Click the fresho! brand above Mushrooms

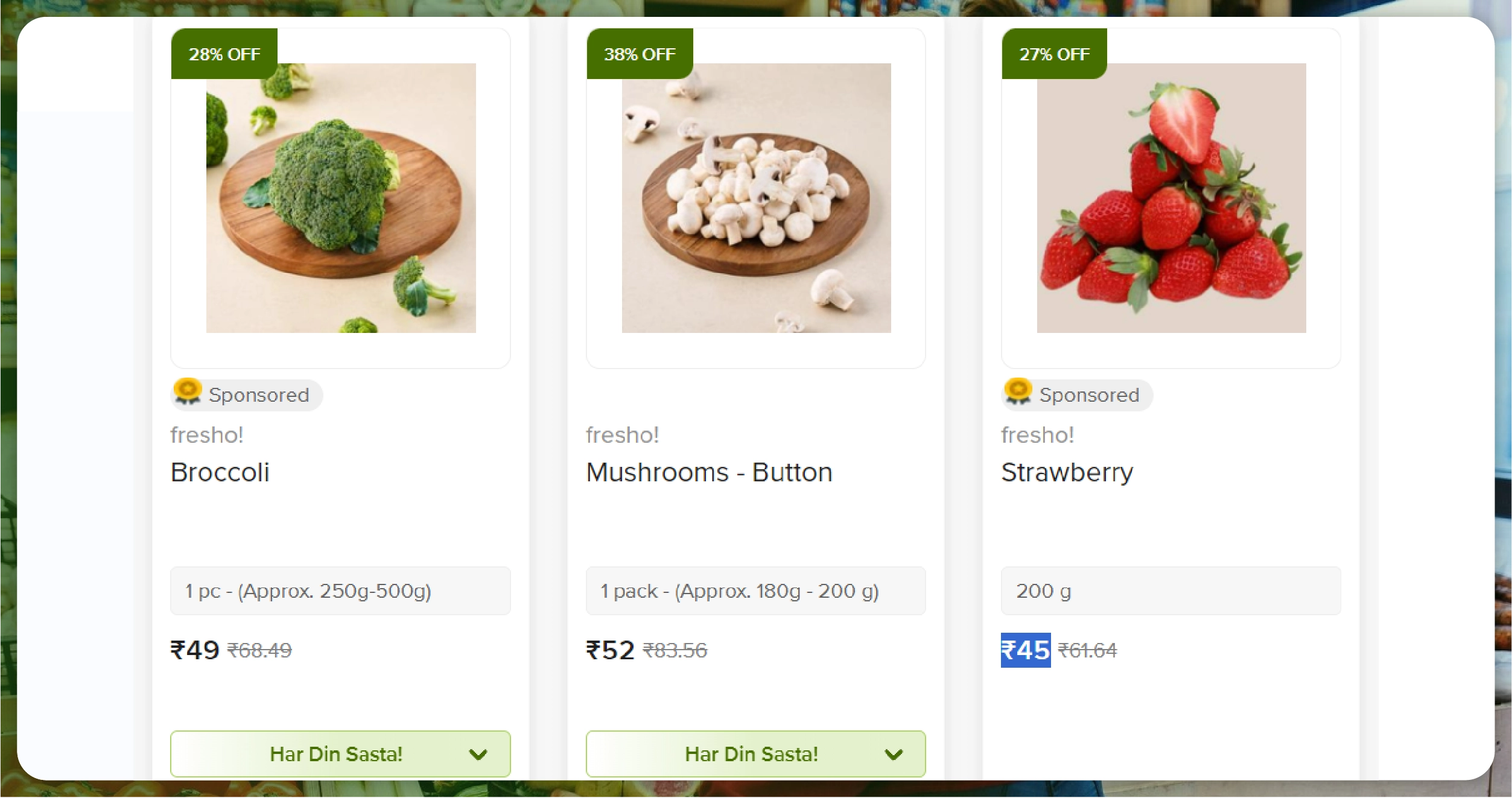[622, 435]
